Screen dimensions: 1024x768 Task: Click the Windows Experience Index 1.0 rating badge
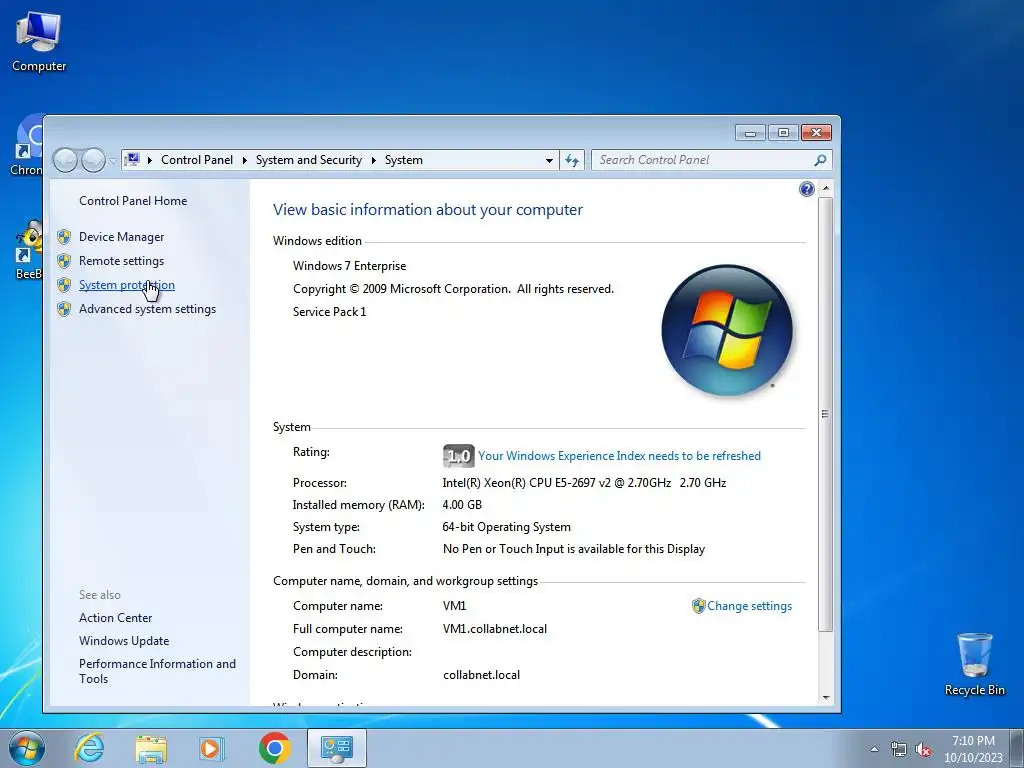458,456
